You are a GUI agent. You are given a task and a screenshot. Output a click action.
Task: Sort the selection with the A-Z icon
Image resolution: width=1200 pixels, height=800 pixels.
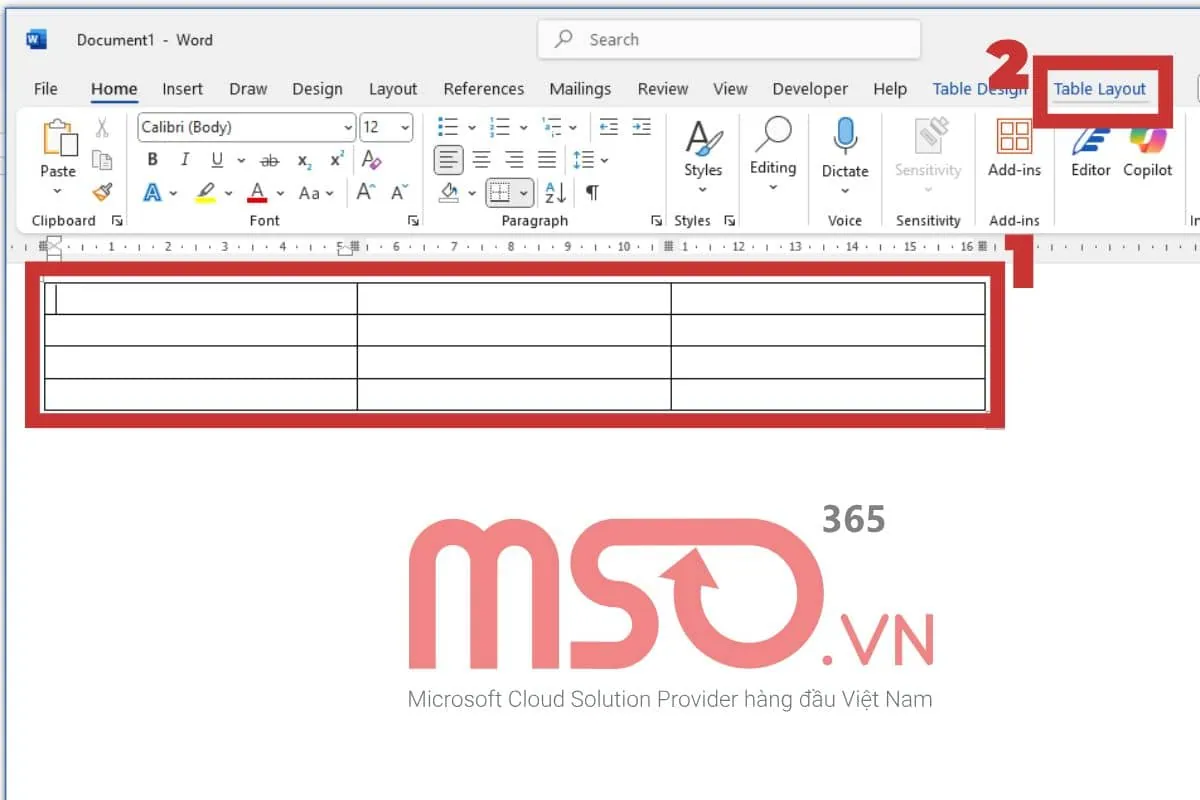coord(556,192)
